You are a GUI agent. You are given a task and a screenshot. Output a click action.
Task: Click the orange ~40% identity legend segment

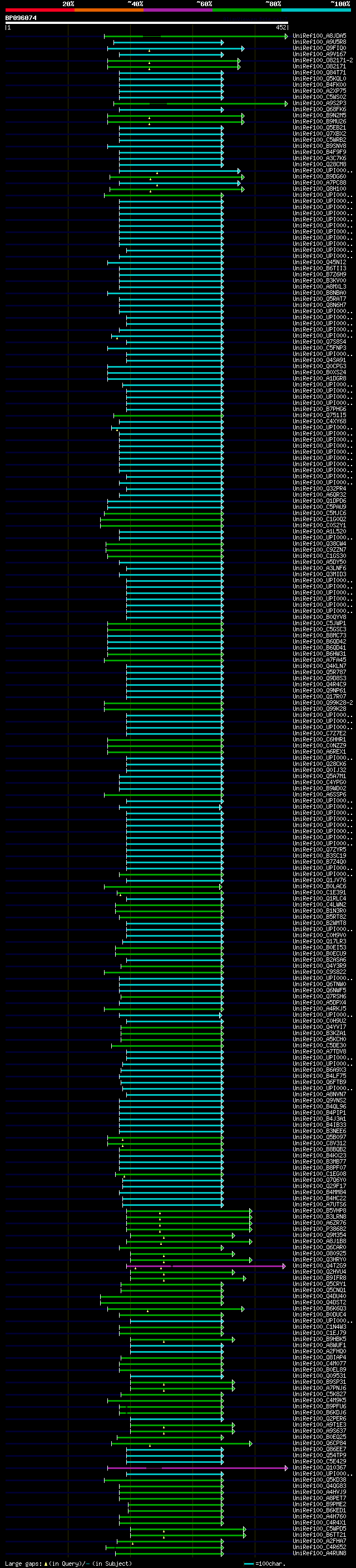pos(109,10)
